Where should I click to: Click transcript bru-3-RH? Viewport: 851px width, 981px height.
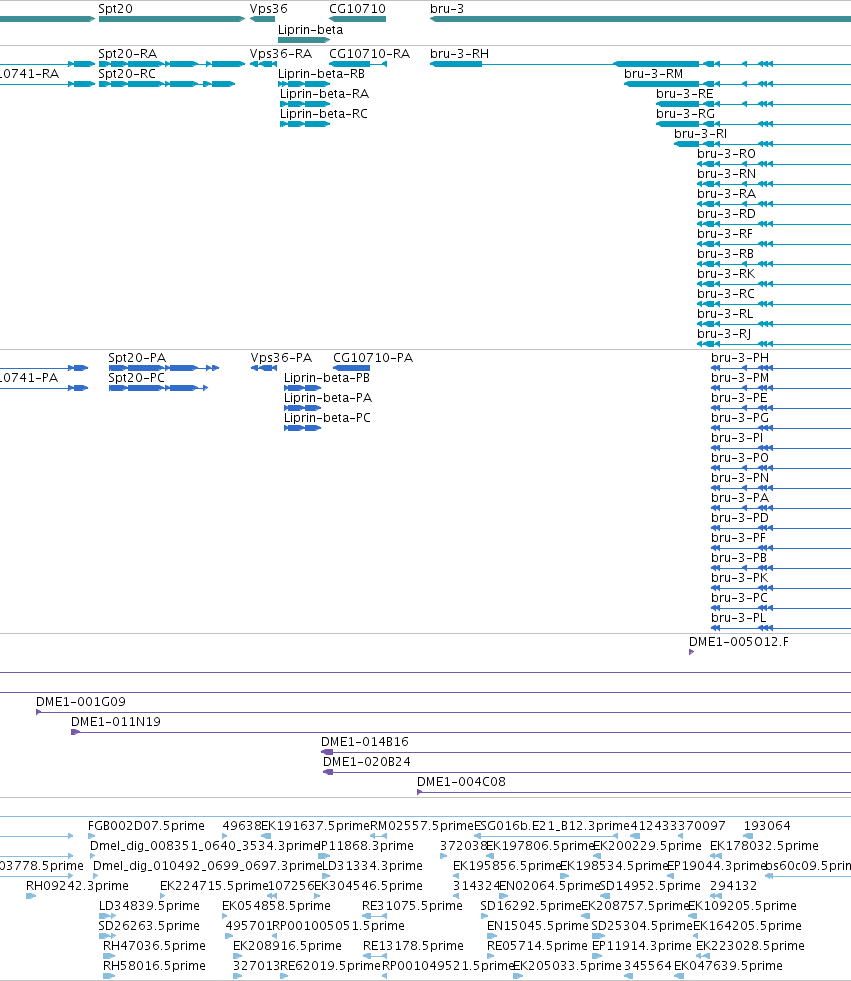[x=459, y=54]
